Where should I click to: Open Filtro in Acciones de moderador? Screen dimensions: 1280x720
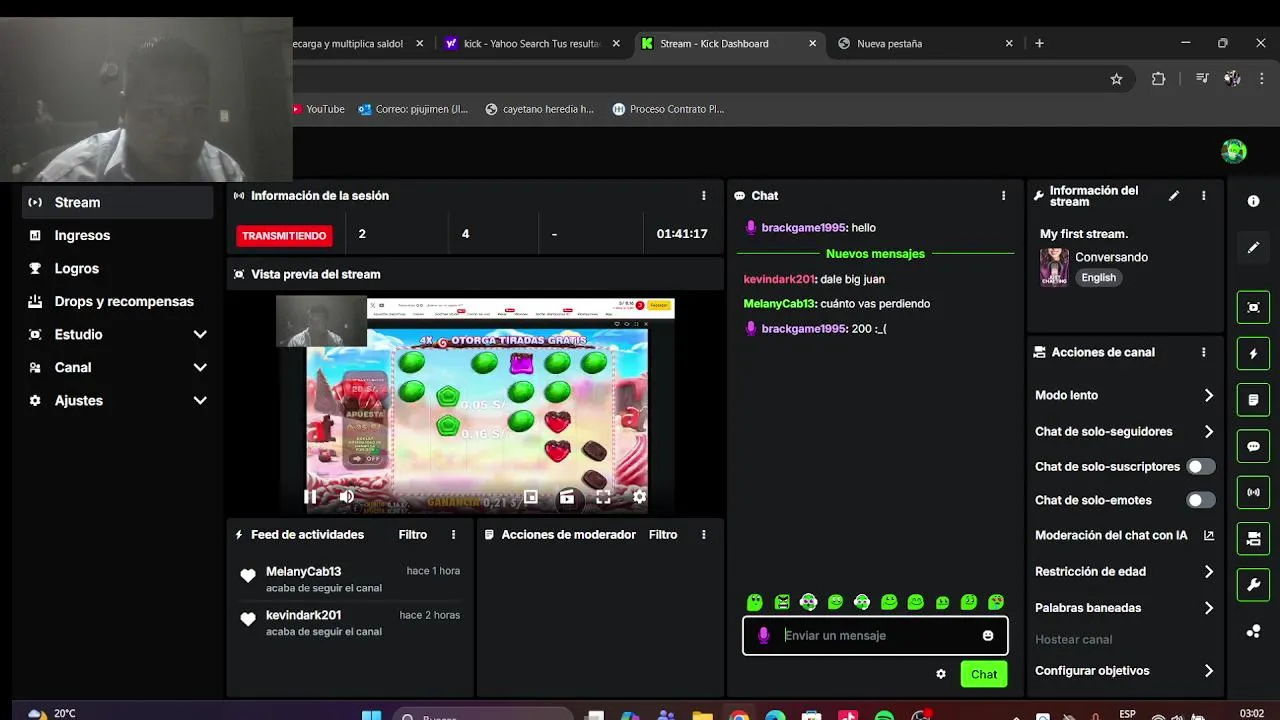(x=663, y=535)
